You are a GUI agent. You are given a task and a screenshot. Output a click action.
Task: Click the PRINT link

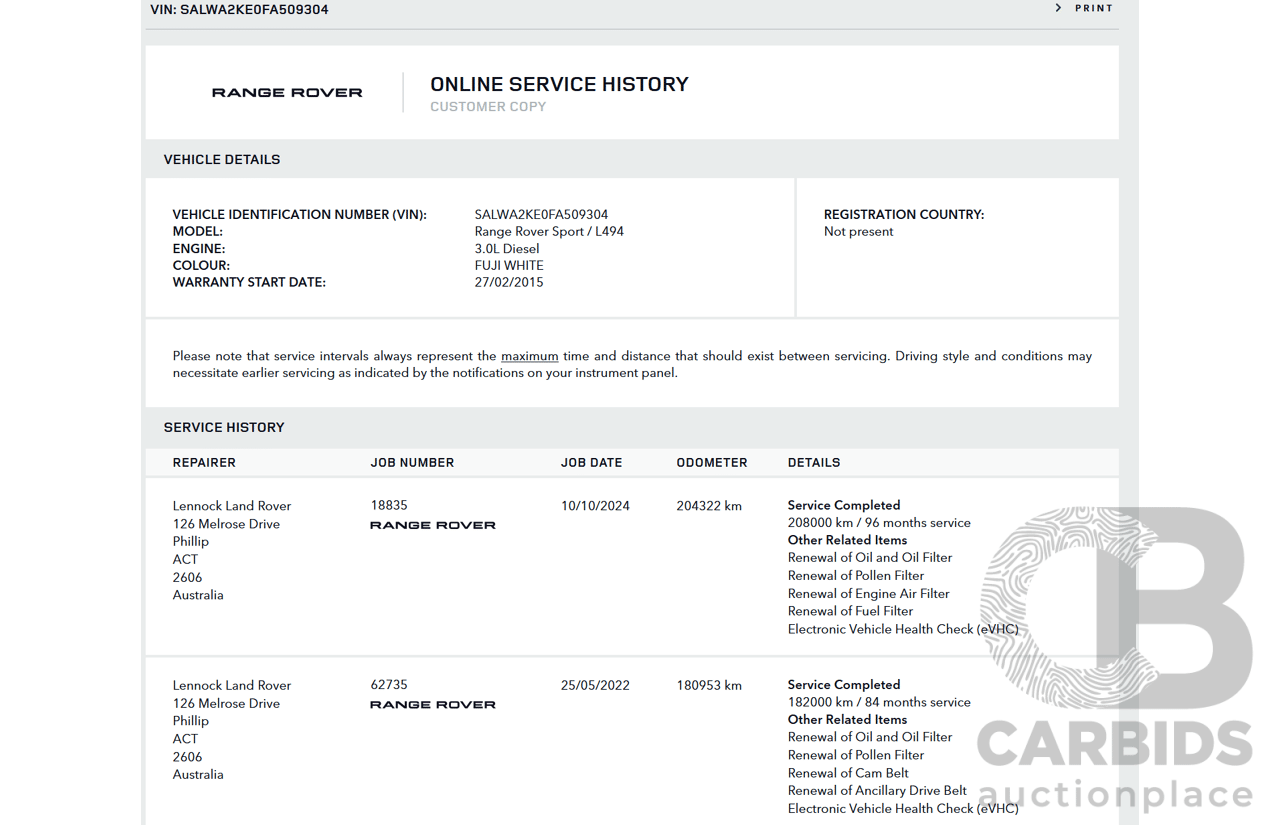point(1093,8)
